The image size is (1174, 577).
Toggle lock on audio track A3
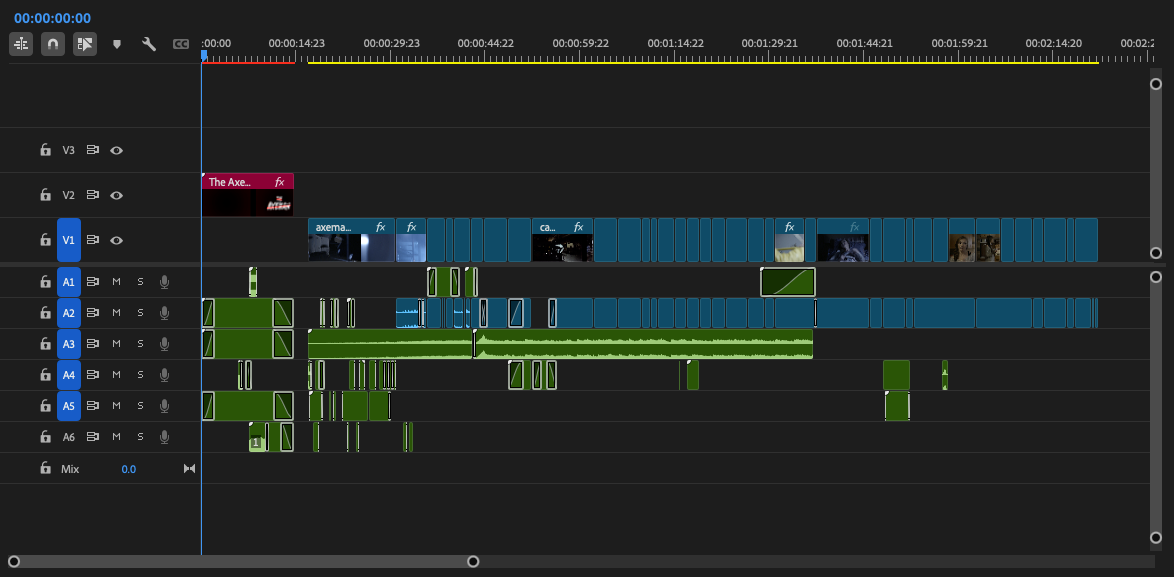46,344
